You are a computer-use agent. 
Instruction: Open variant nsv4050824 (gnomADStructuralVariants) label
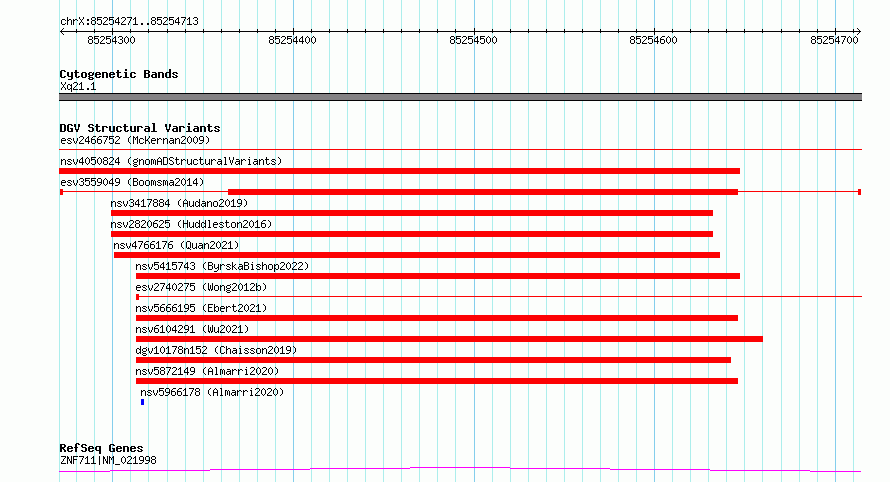pyautogui.click(x=171, y=161)
